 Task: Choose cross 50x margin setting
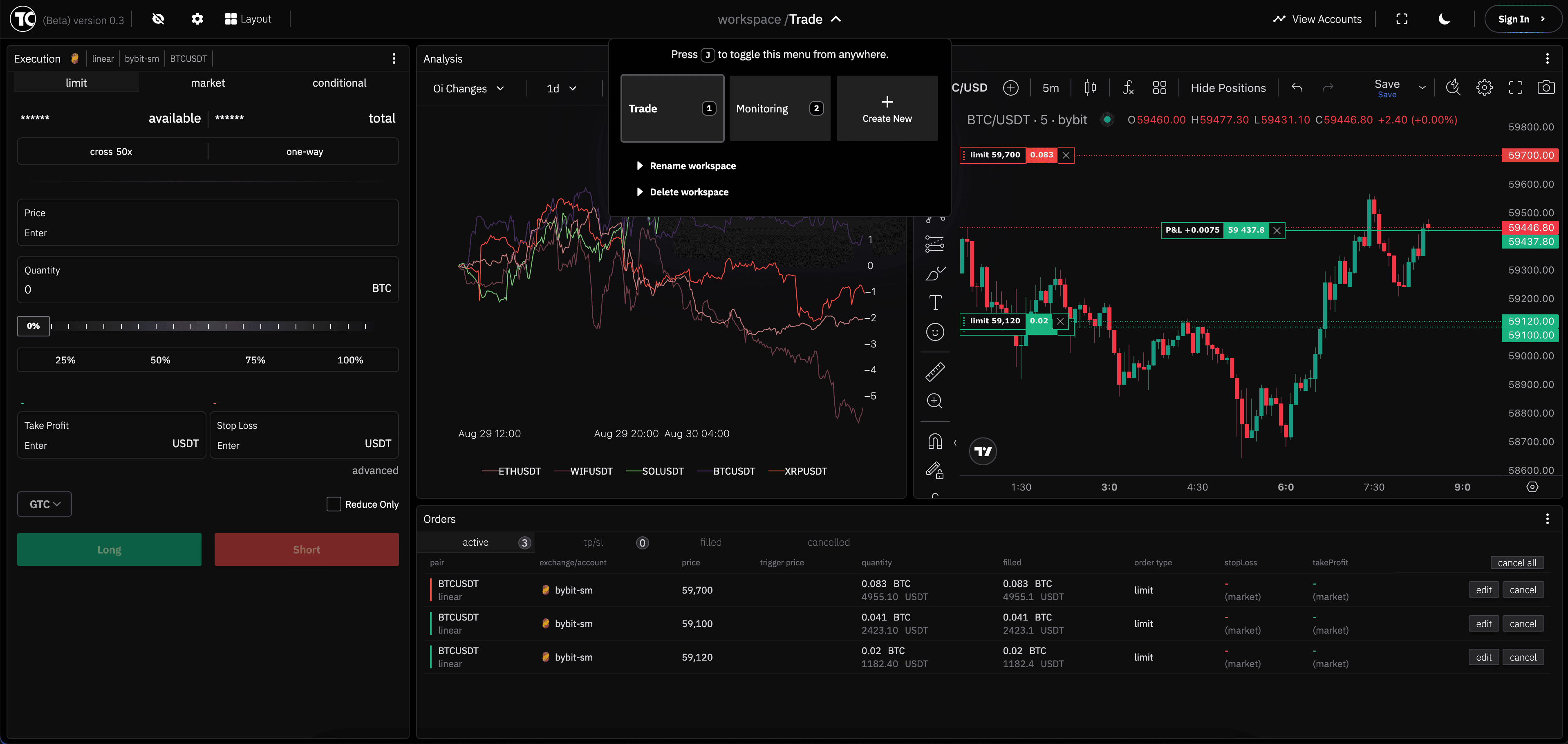112,152
